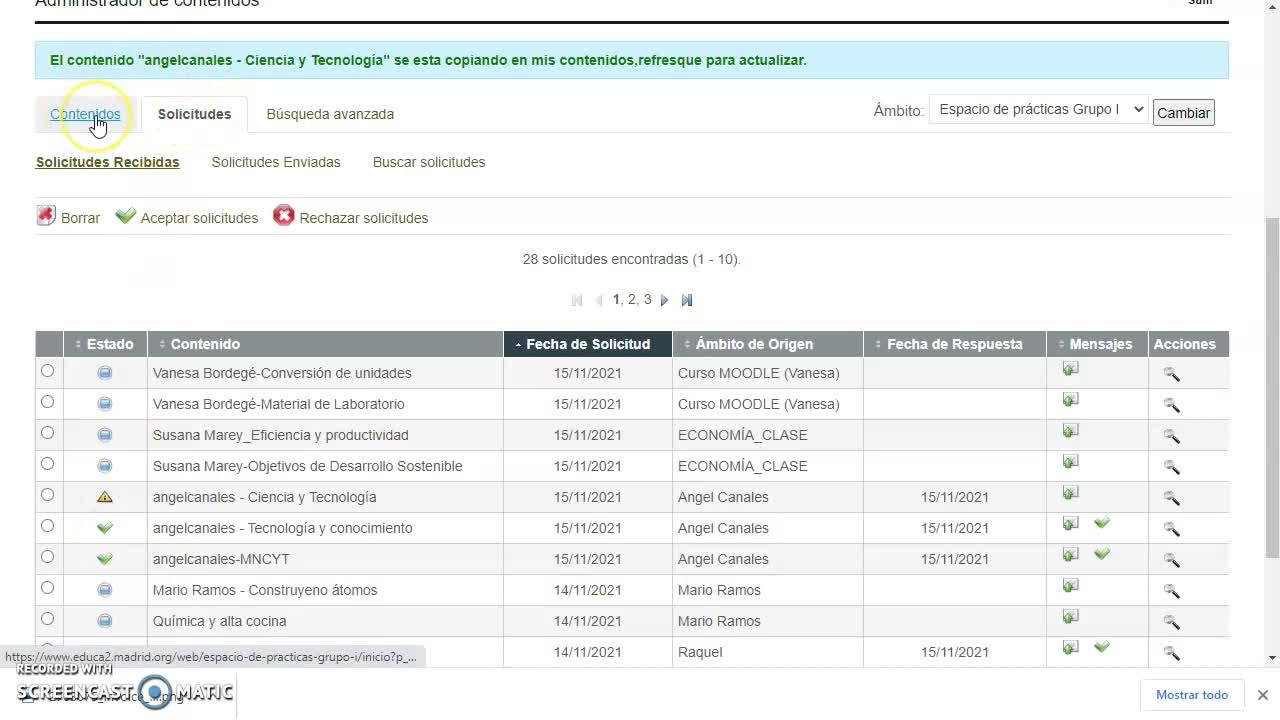Switch to the Contenidos tab

tap(85, 114)
